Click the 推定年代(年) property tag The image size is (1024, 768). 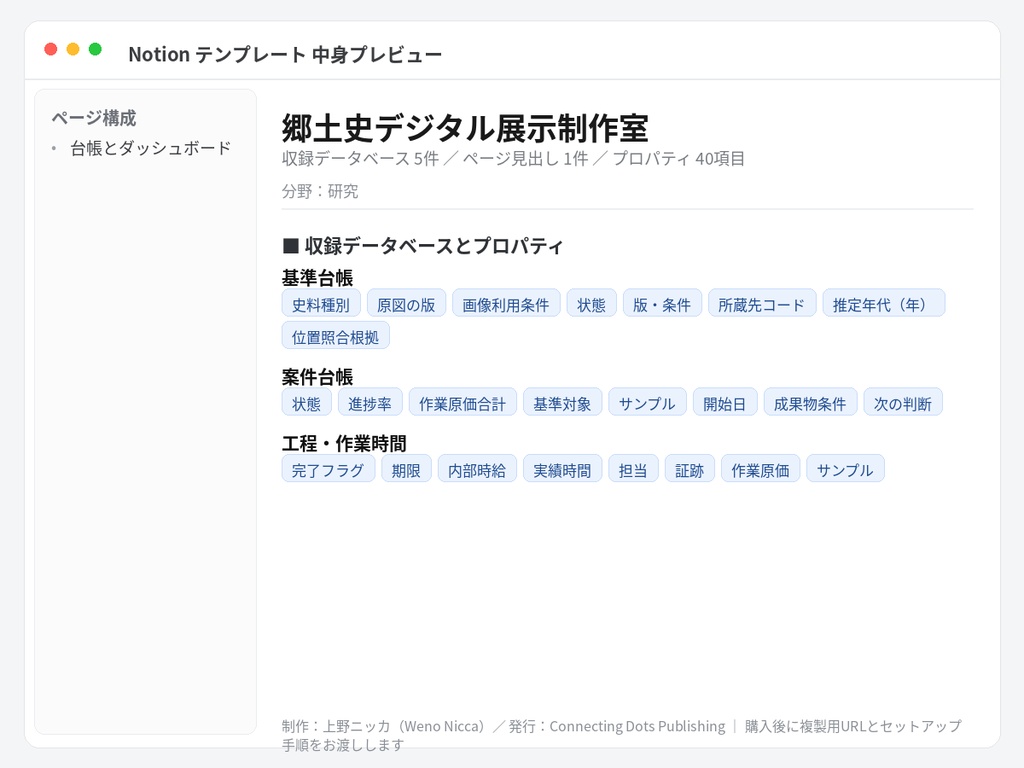pos(884,303)
